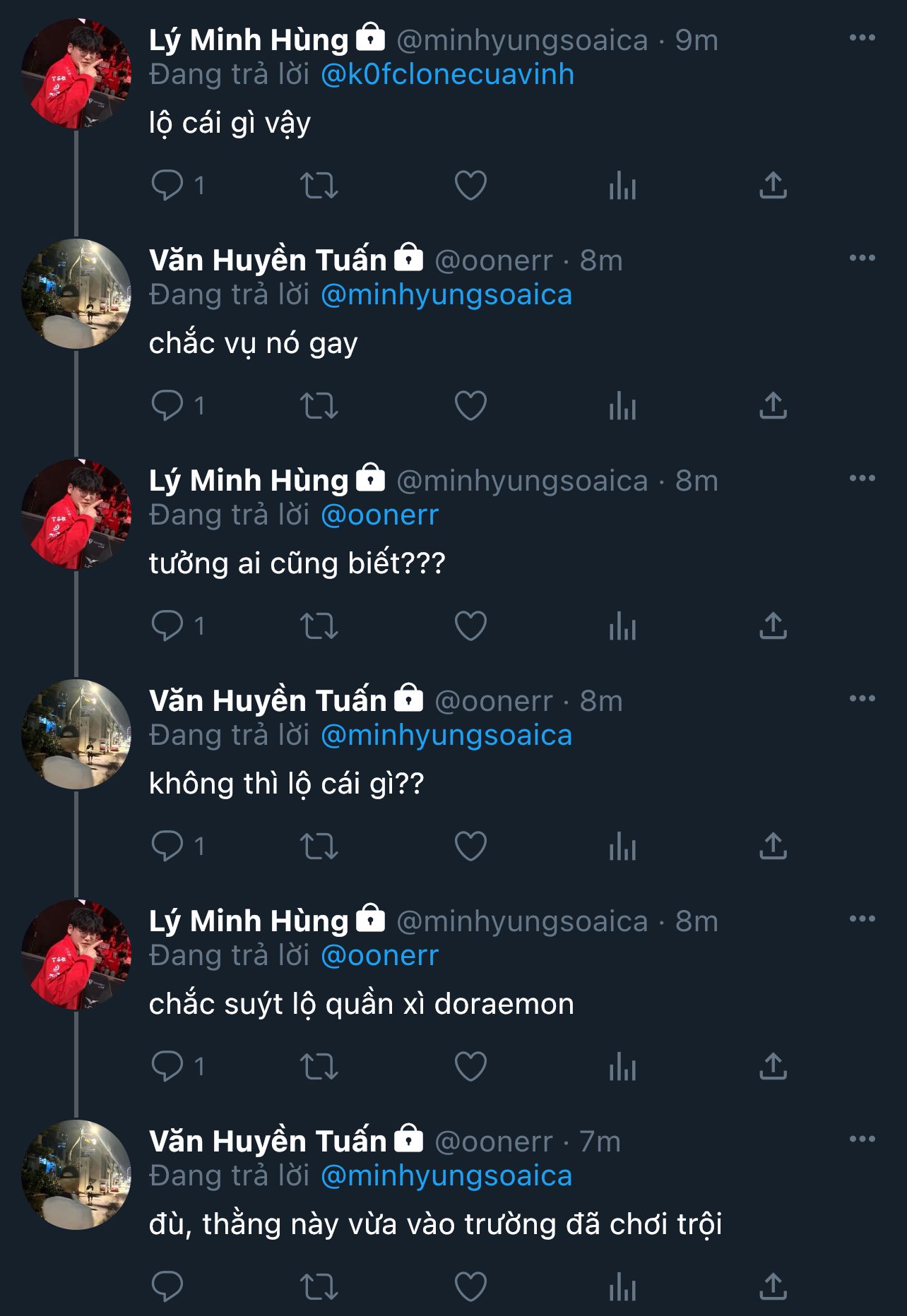Open Văn Huyền Tuấn's name on last tweet
Image resolution: width=907 pixels, height=1316 pixels.
[x=268, y=1142]
